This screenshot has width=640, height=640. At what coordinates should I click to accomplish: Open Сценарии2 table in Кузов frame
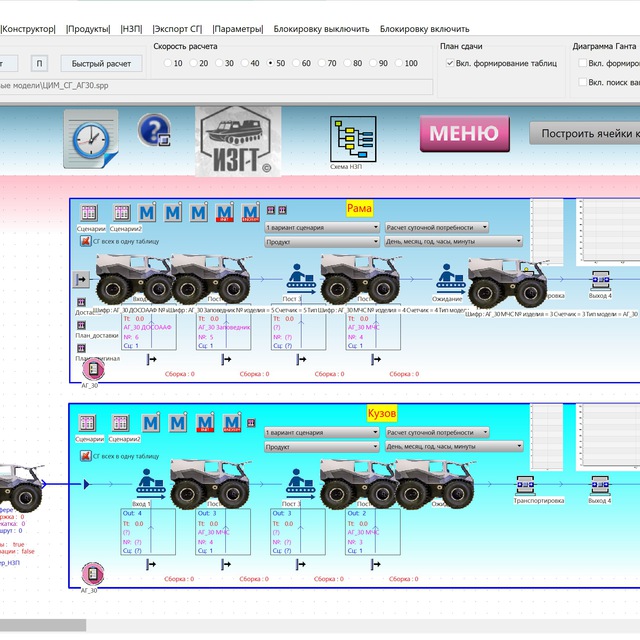(120, 423)
